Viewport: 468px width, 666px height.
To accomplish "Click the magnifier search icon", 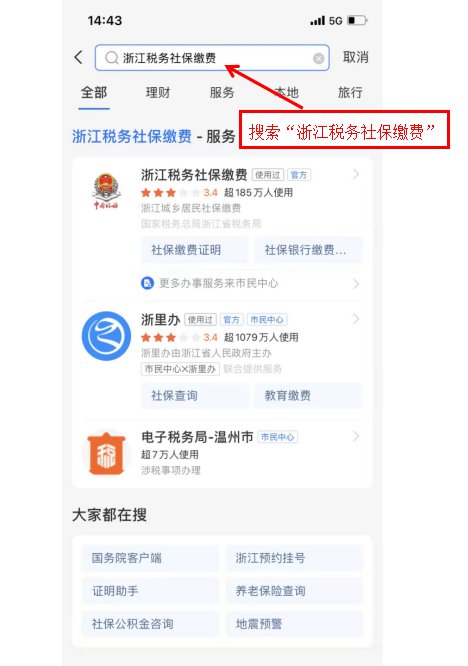I will pyautogui.click(x=112, y=58).
